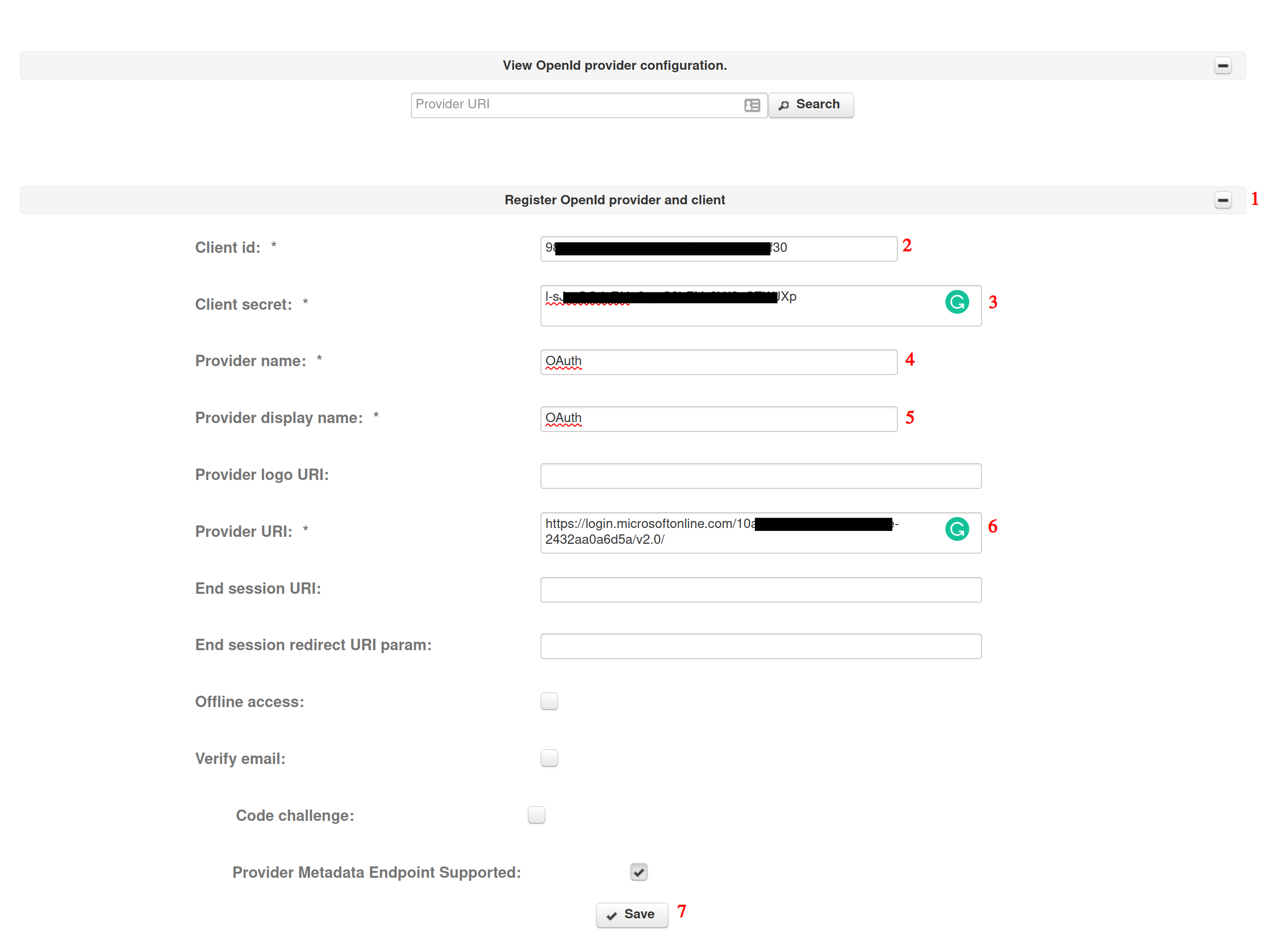Click the contact card icon in Provider URI search

point(752,105)
